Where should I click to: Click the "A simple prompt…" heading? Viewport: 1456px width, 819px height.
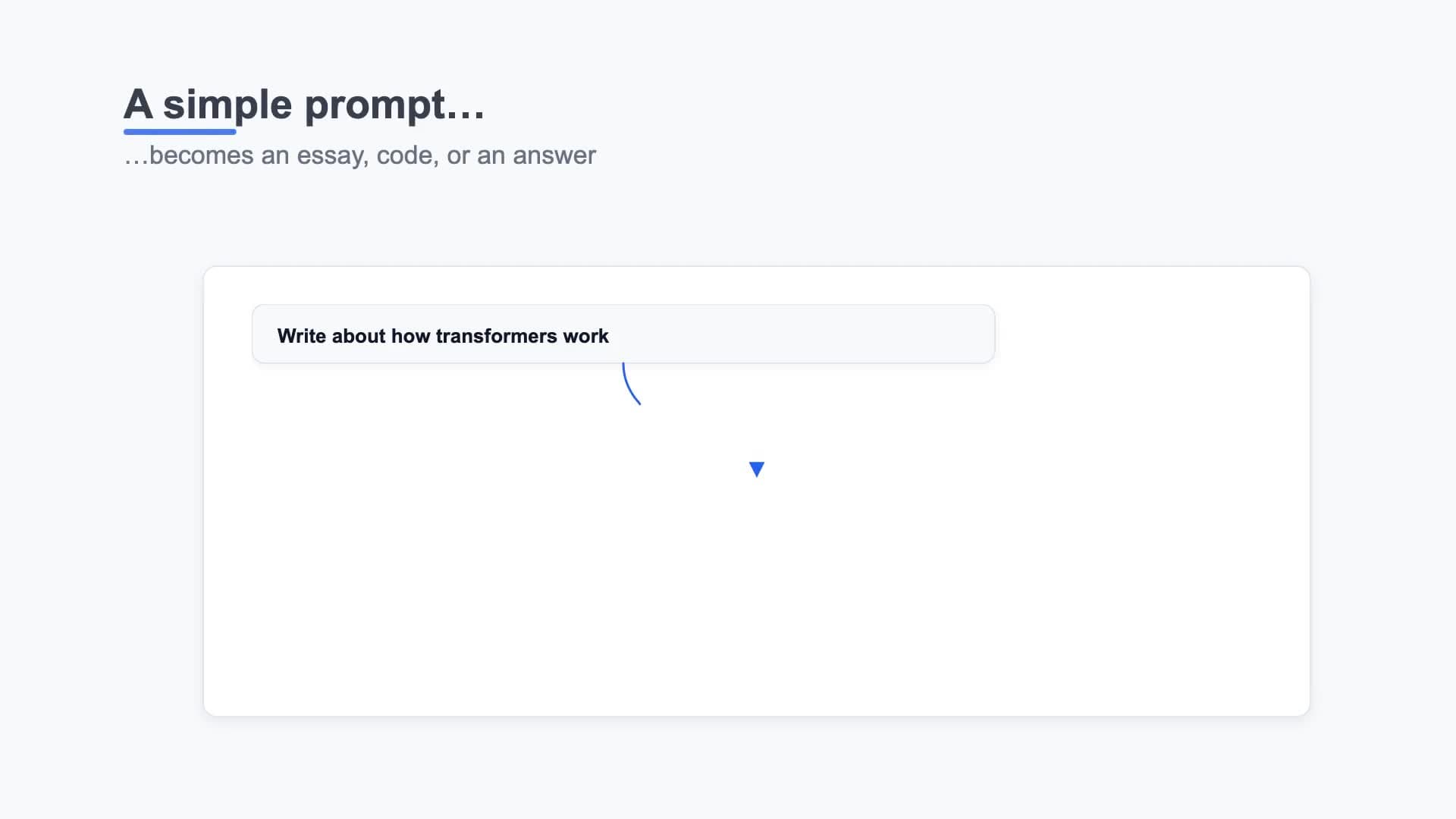tap(303, 104)
